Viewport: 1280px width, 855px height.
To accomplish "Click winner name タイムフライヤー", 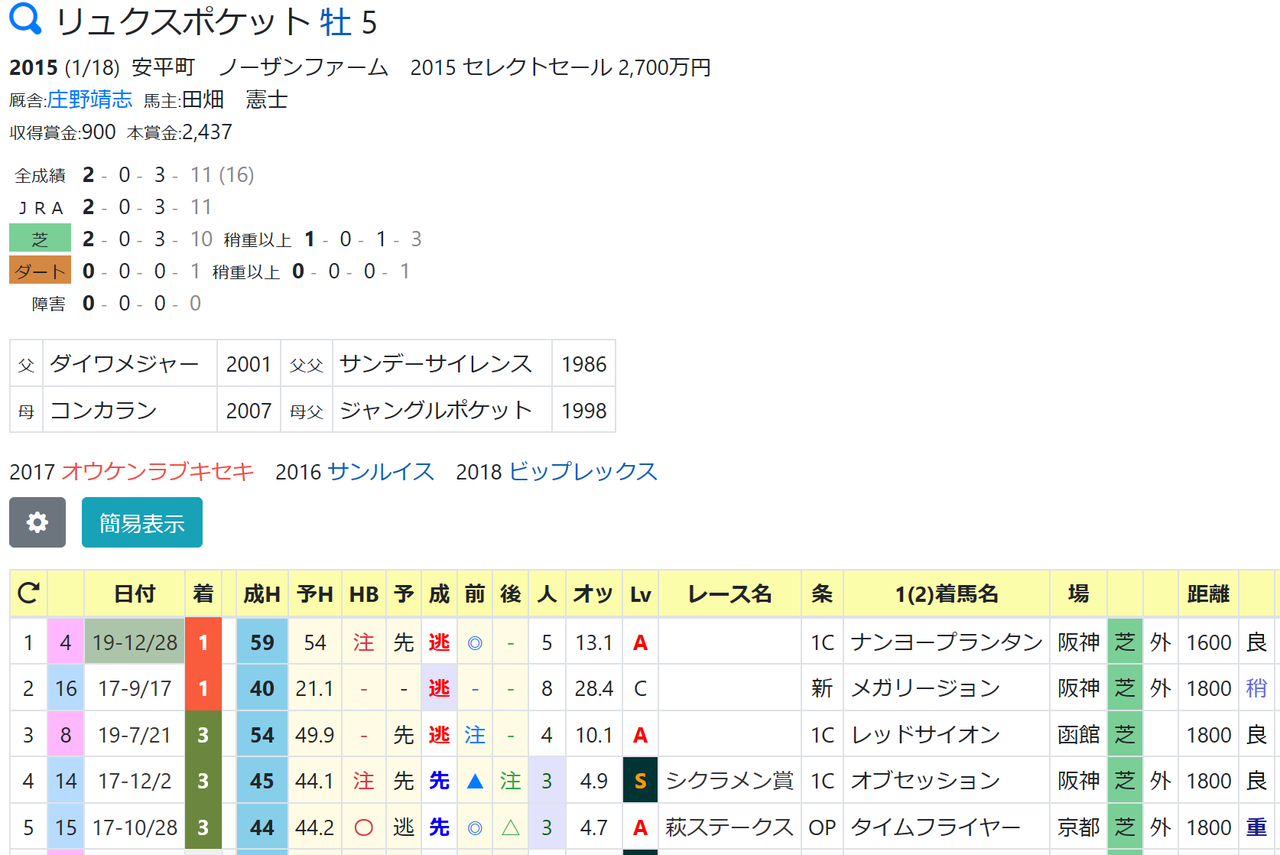I will point(936,827).
